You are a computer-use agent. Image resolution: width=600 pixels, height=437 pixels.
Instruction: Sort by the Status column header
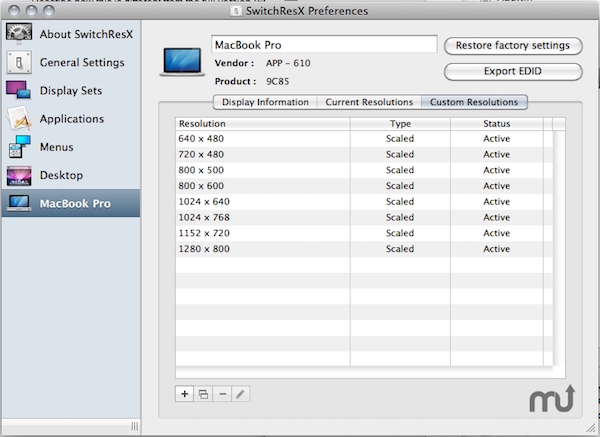tap(497, 124)
